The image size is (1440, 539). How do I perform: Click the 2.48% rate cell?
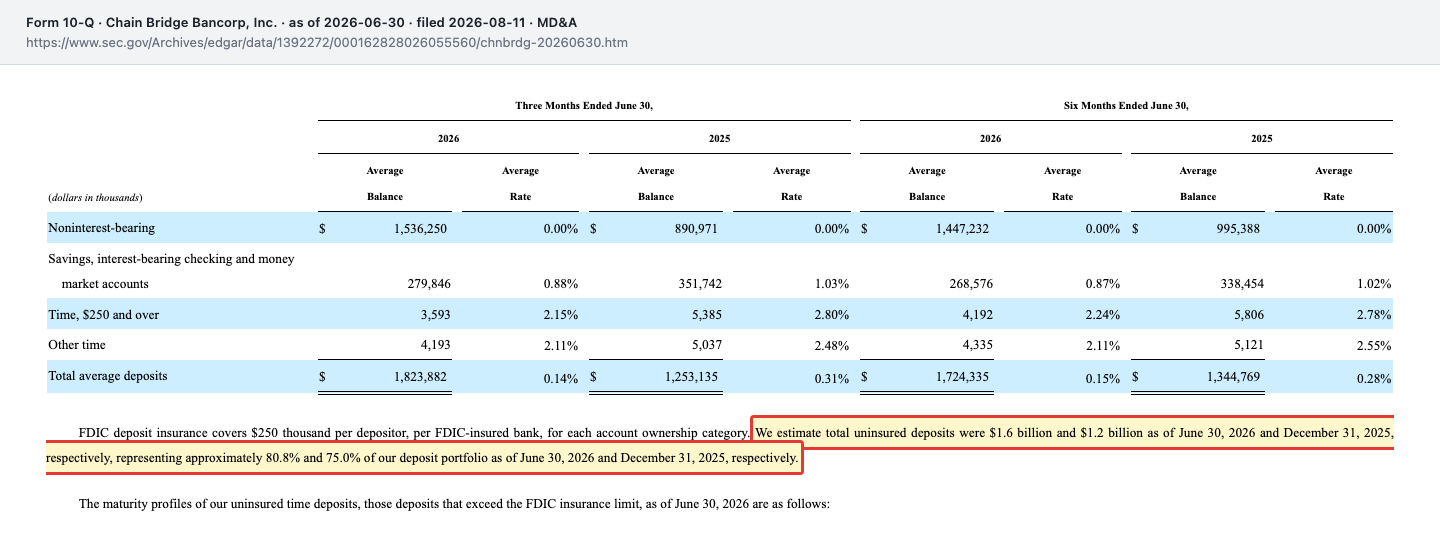tap(832, 345)
